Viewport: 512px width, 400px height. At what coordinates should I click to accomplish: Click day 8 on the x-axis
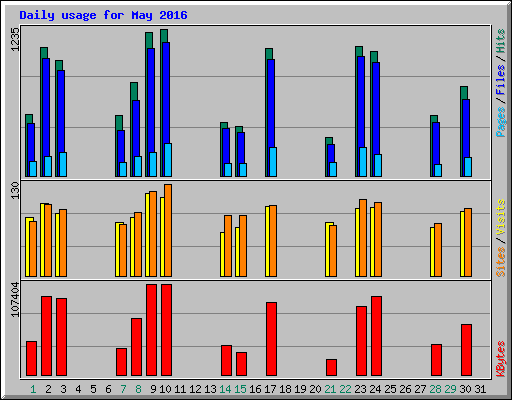coord(138,389)
